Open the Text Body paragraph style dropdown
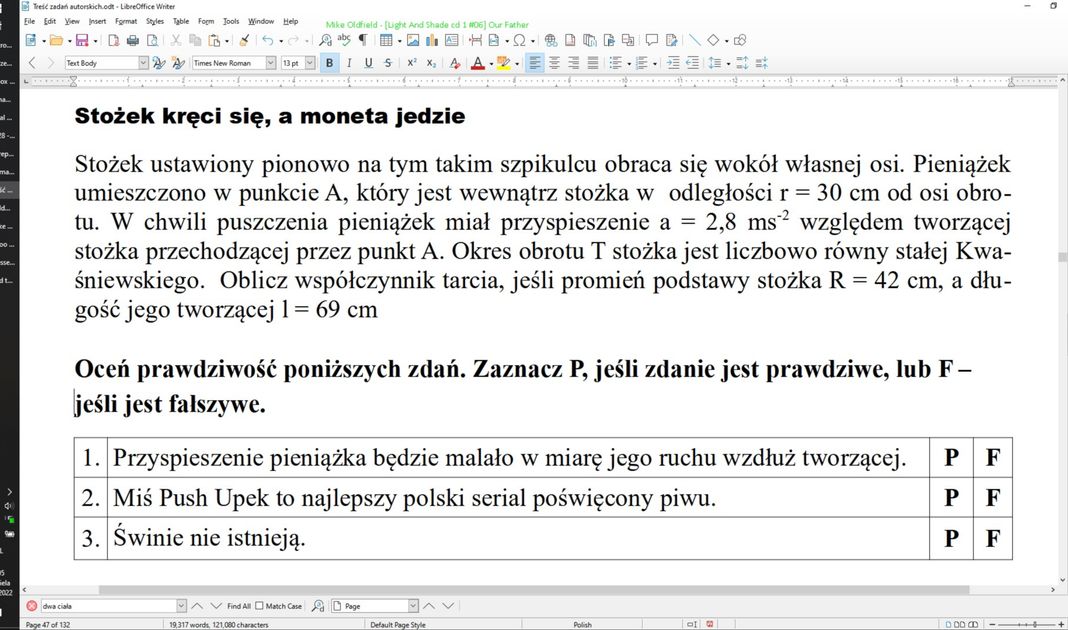 143,63
